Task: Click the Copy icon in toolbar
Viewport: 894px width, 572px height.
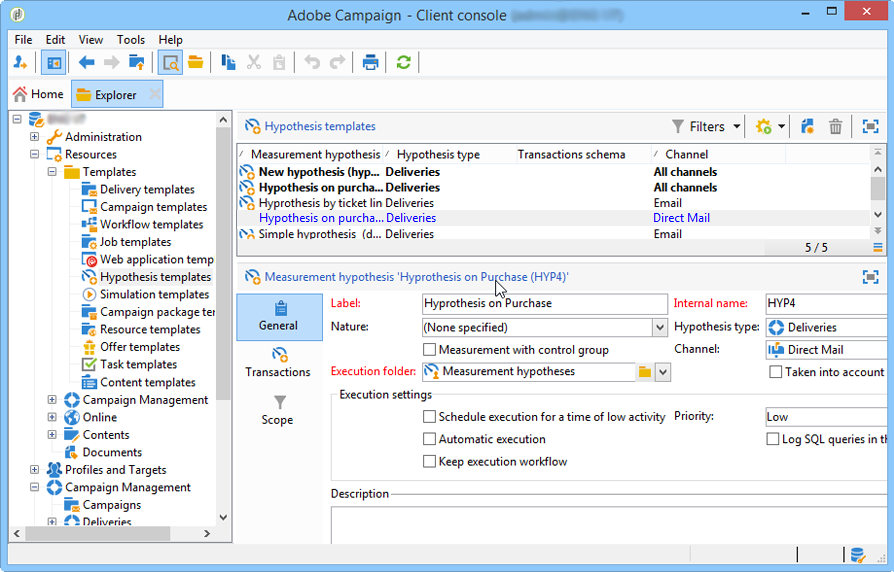Action: tap(228, 62)
